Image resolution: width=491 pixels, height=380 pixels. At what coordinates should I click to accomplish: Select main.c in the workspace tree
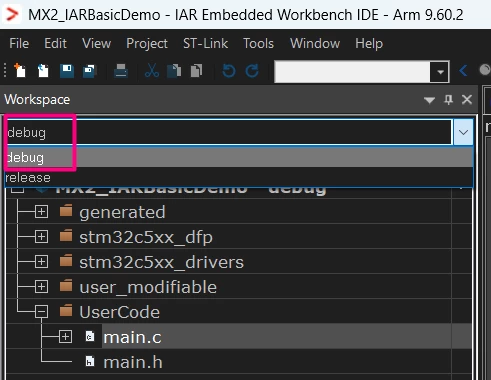[132, 337]
